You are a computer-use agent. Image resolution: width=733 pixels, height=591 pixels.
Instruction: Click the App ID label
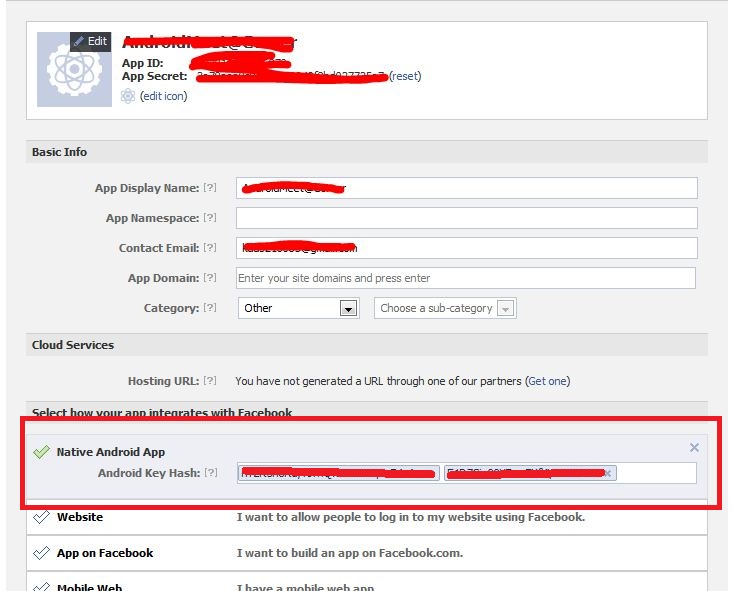click(143, 63)
